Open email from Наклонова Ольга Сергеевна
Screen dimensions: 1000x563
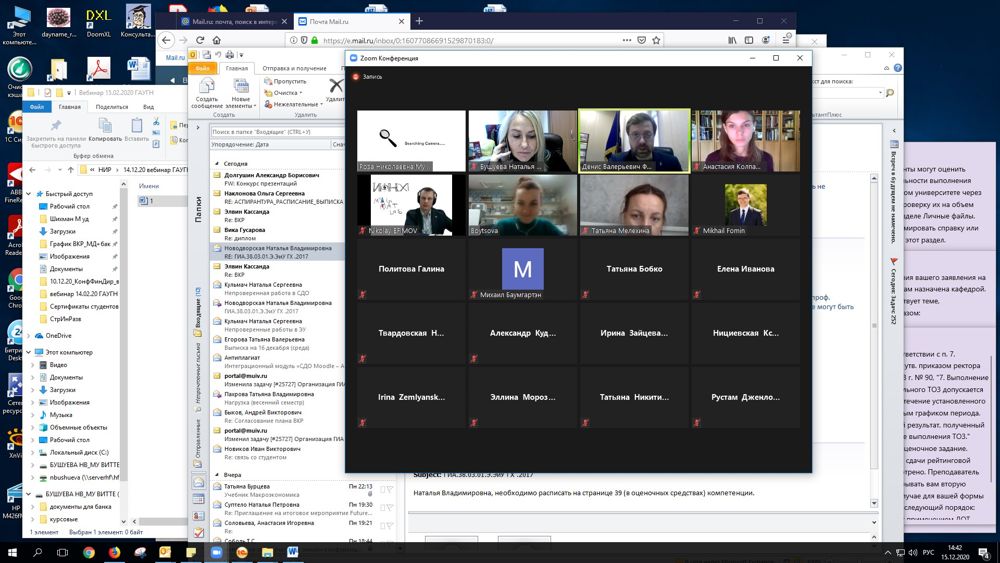(278, 197)
